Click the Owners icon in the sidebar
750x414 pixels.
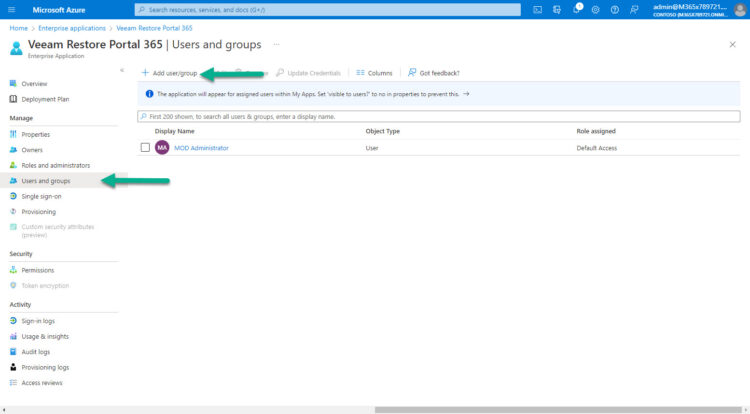point(13,150)
